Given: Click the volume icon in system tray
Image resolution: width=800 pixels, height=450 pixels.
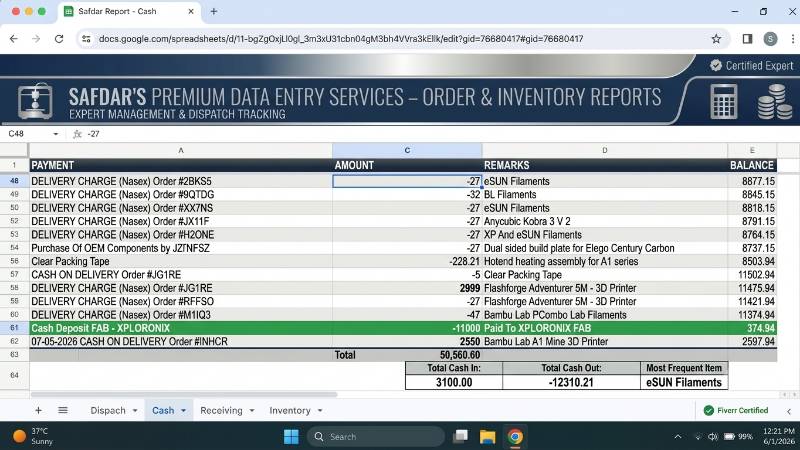Looking at the screenshot, I should (713, 437).
